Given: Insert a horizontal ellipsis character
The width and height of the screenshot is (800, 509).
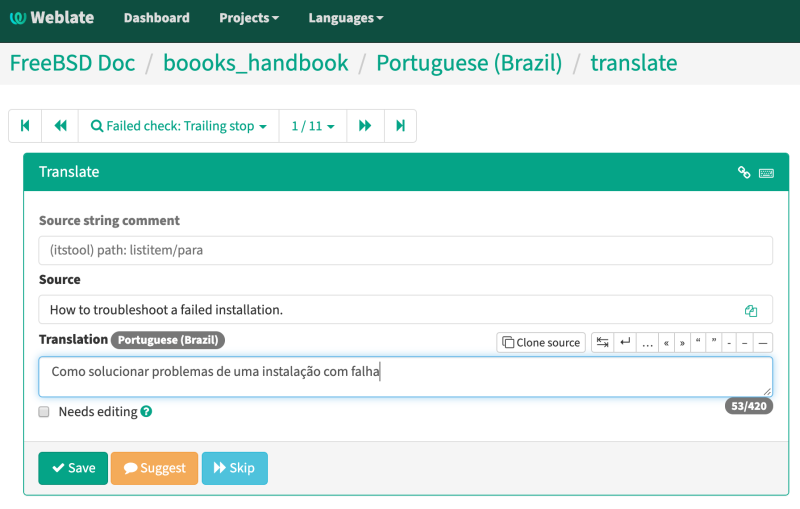Looking at the screenshot, I should (647, 343).
